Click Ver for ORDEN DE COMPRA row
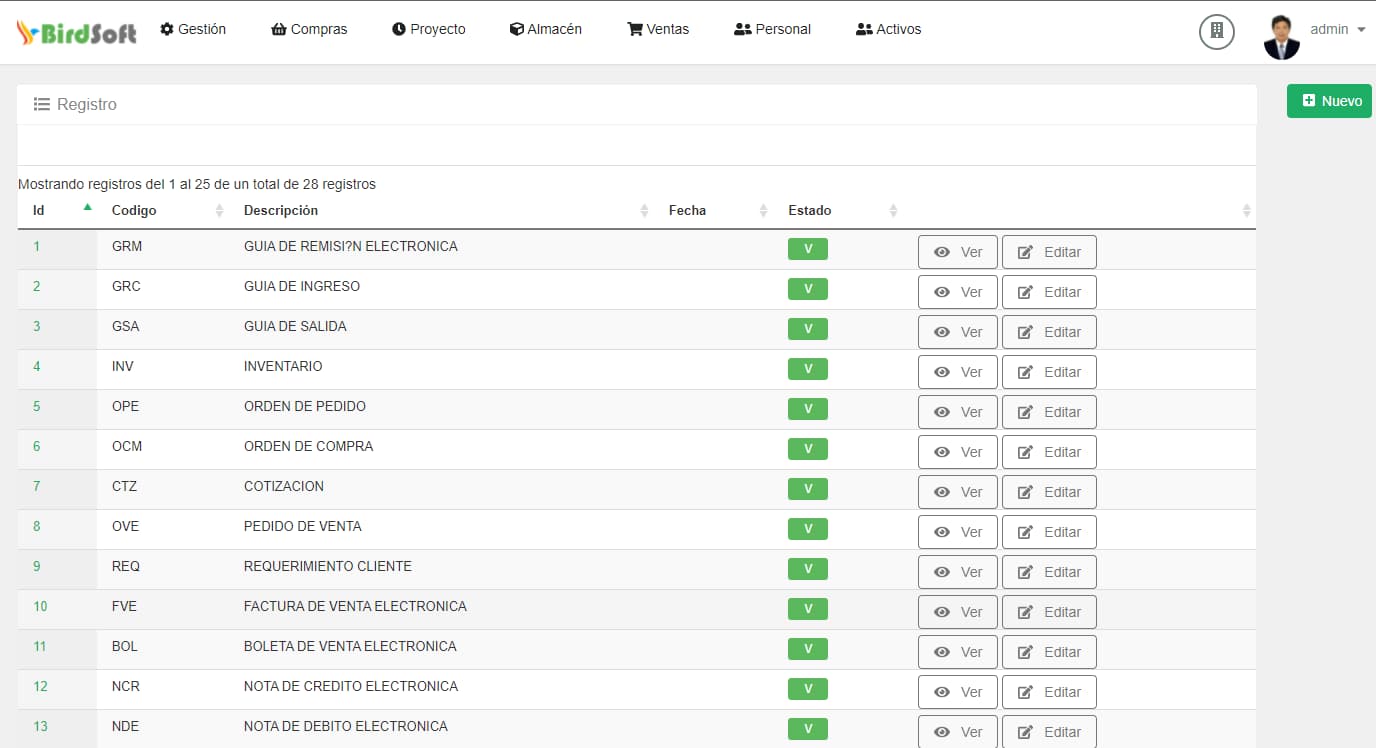This screenshot has height=748, width=1376. pos(957,452)
